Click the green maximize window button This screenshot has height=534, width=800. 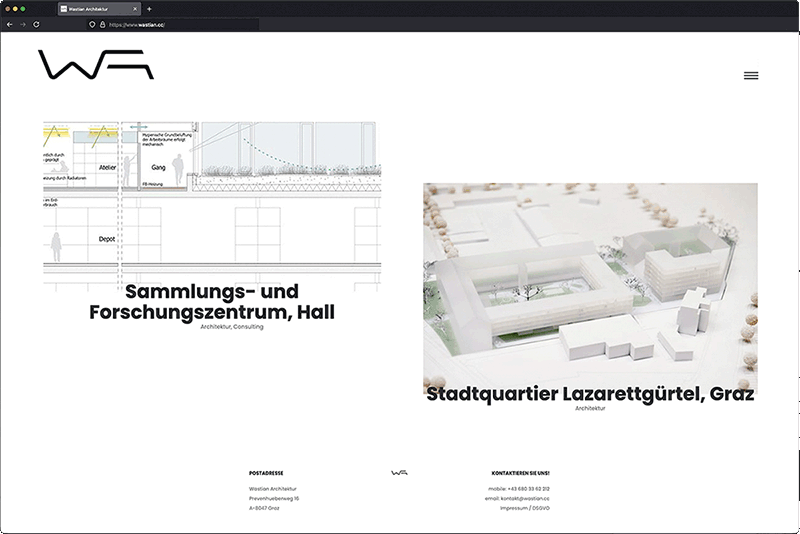coord(22,9)
